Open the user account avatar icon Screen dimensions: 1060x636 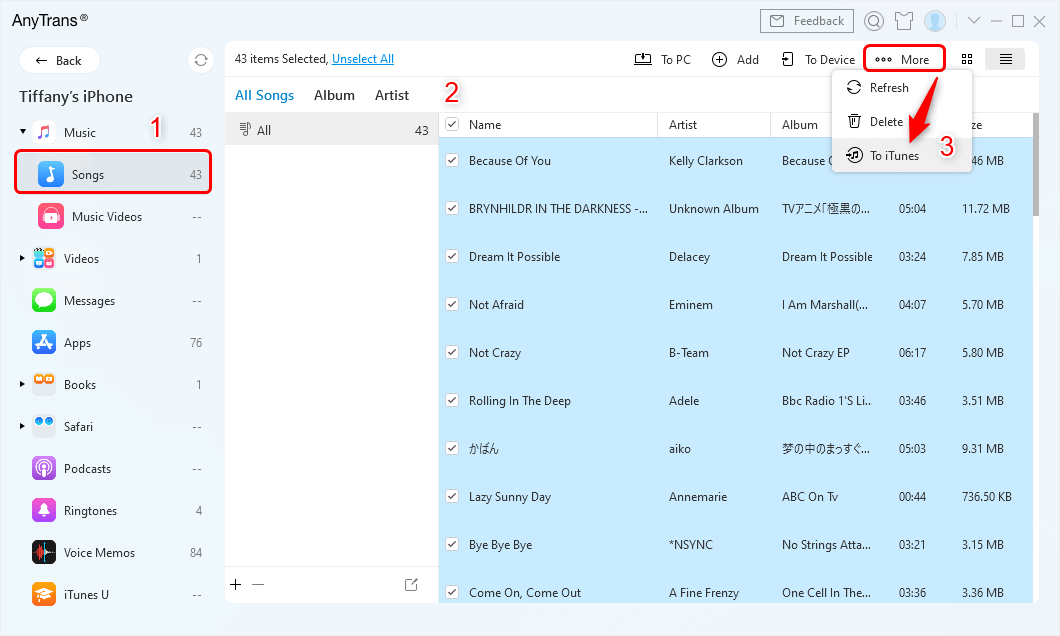tap(935, 21)
